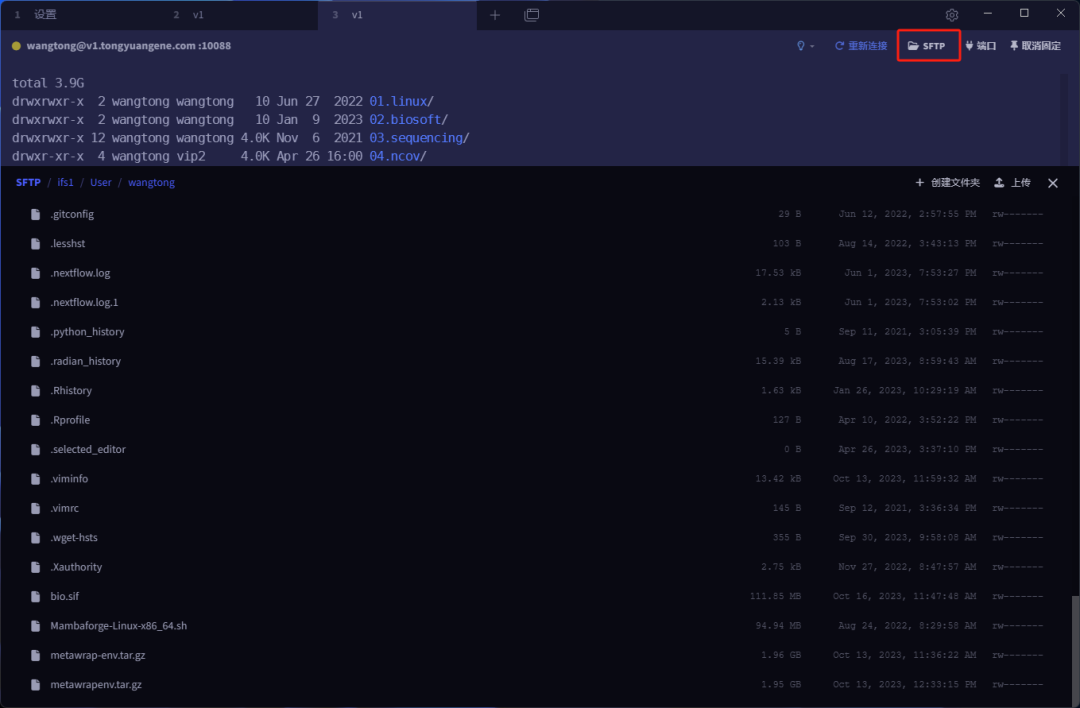The image size is (1080, 708).
Task: Select the .lesshst file name
Action: pyautogui.click(x=68, y=244)
